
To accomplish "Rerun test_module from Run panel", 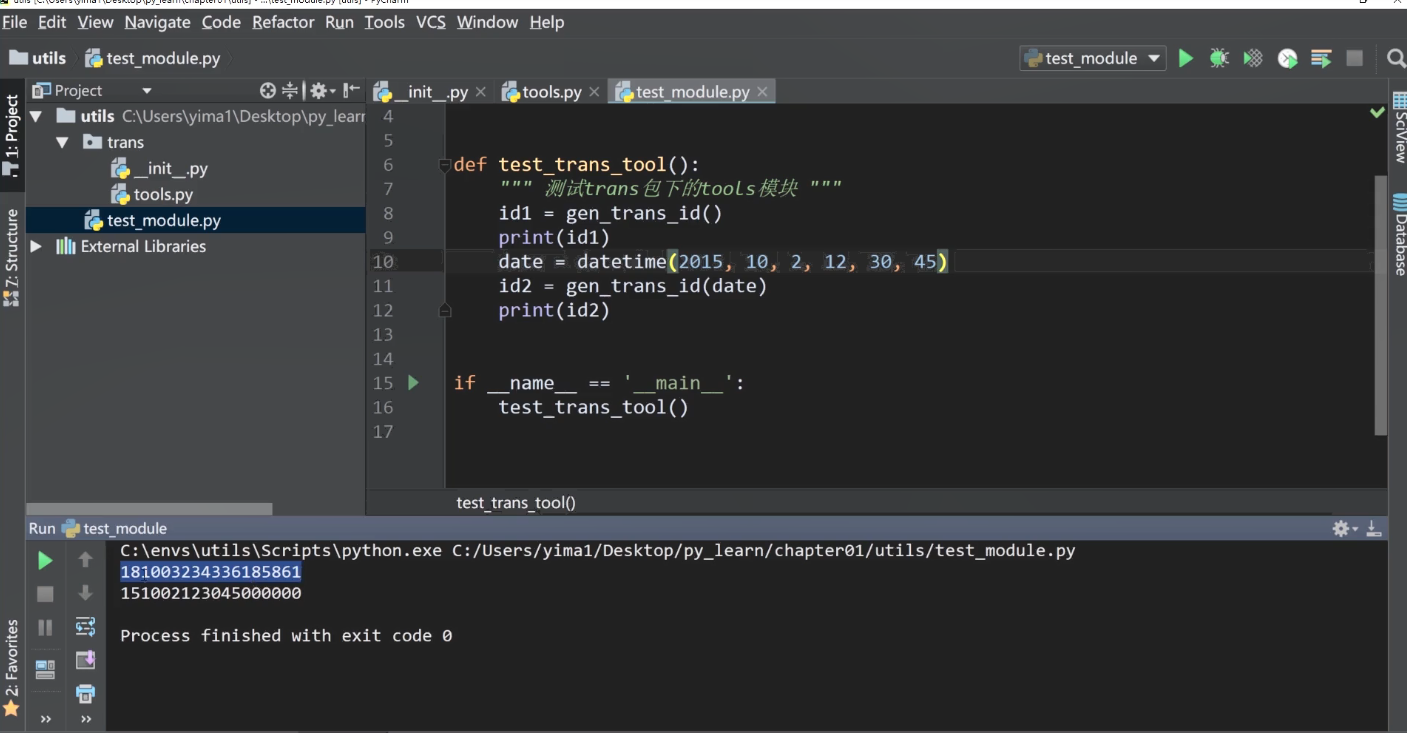I will click(45, 561).
